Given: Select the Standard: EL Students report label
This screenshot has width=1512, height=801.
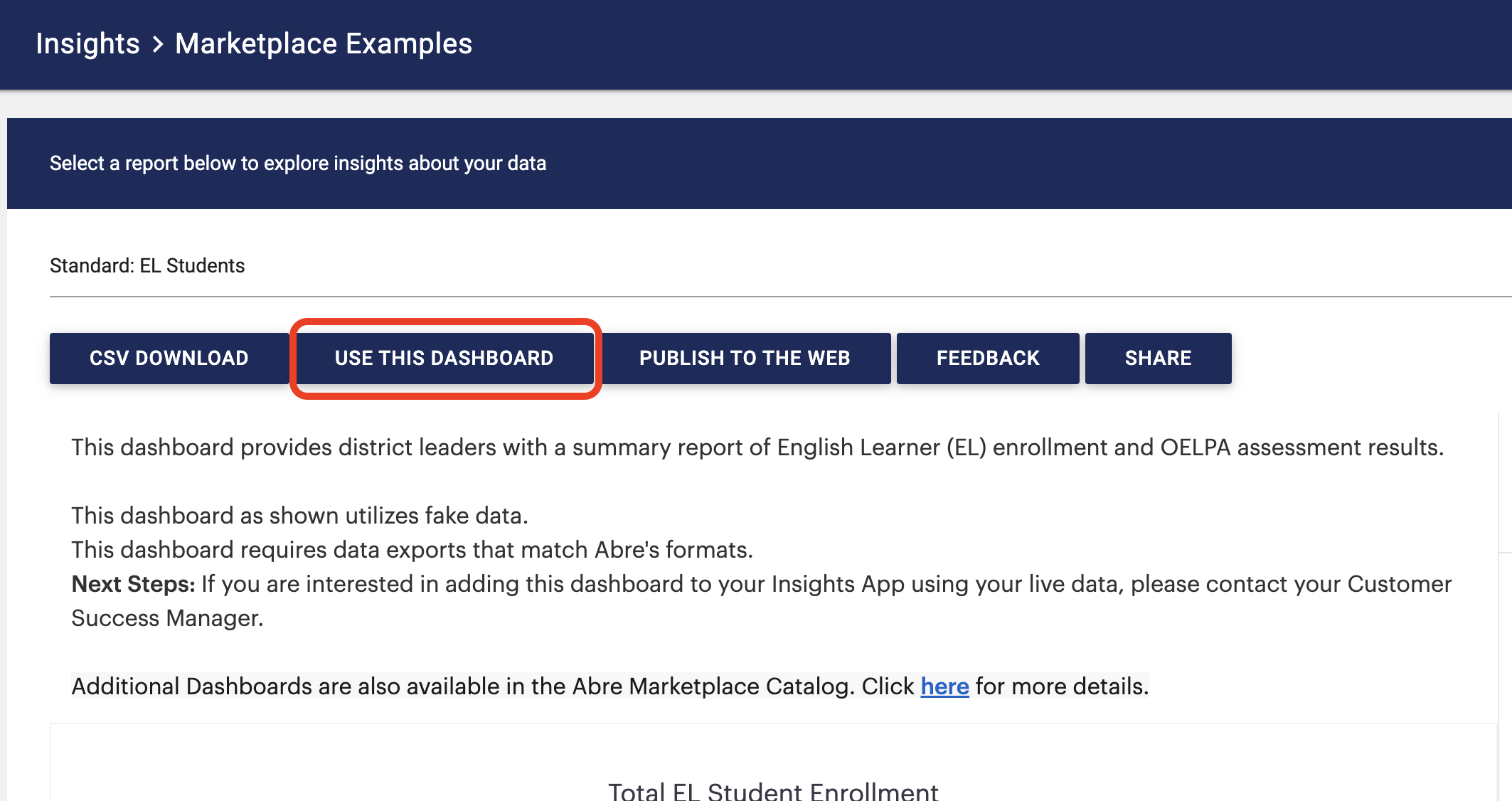Looking at the screenshot, I should 147,265.
